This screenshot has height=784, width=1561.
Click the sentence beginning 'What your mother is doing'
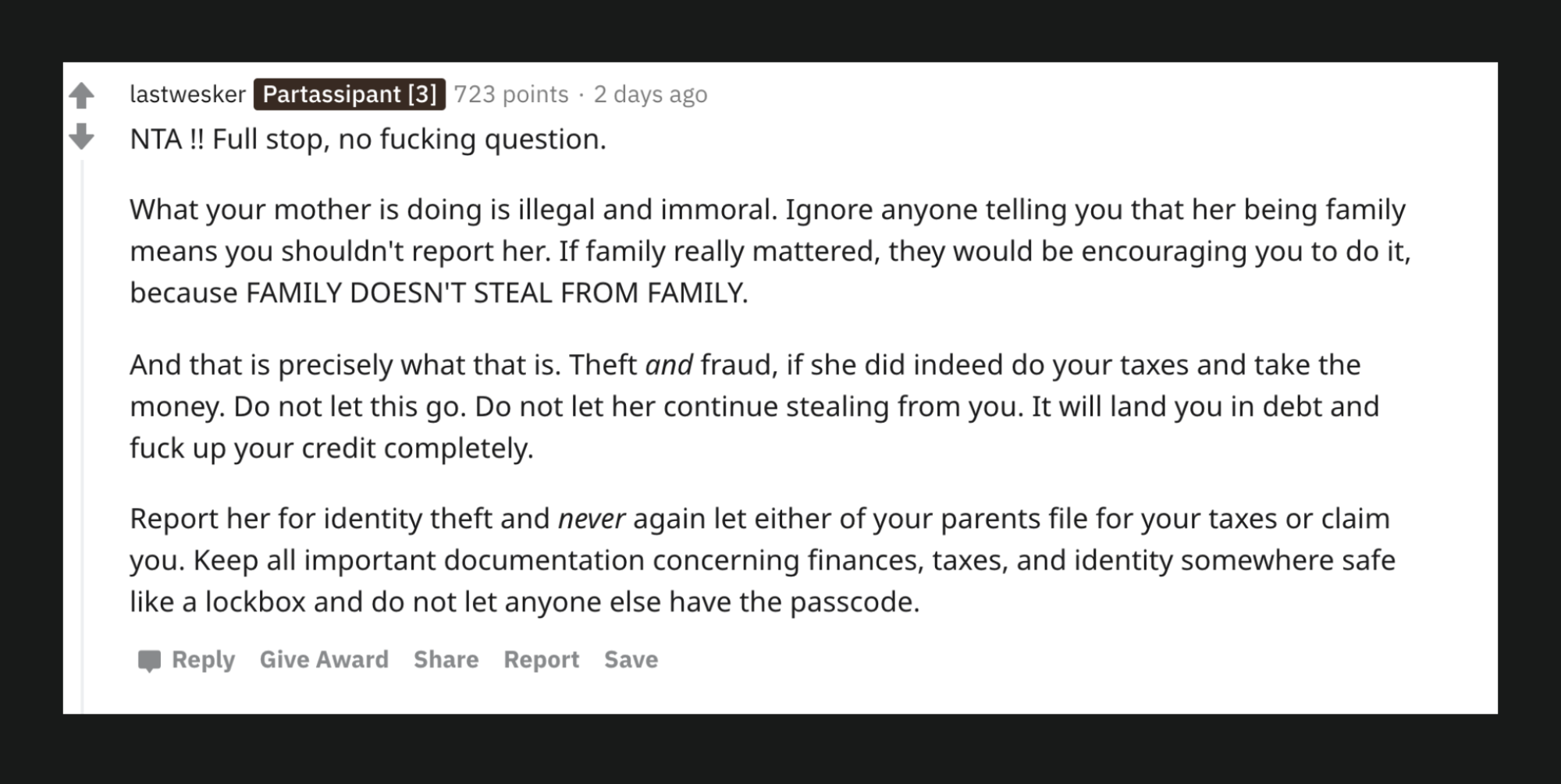[453, 210]
